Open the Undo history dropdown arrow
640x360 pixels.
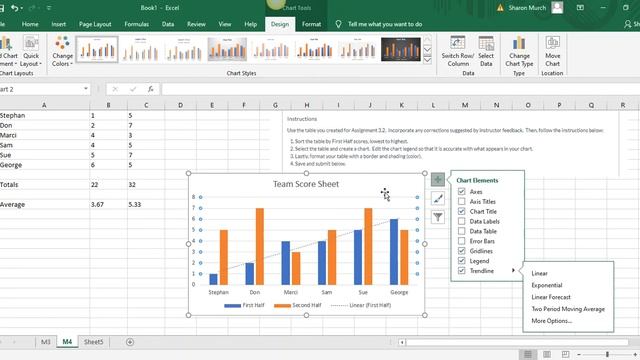(22, 8)
